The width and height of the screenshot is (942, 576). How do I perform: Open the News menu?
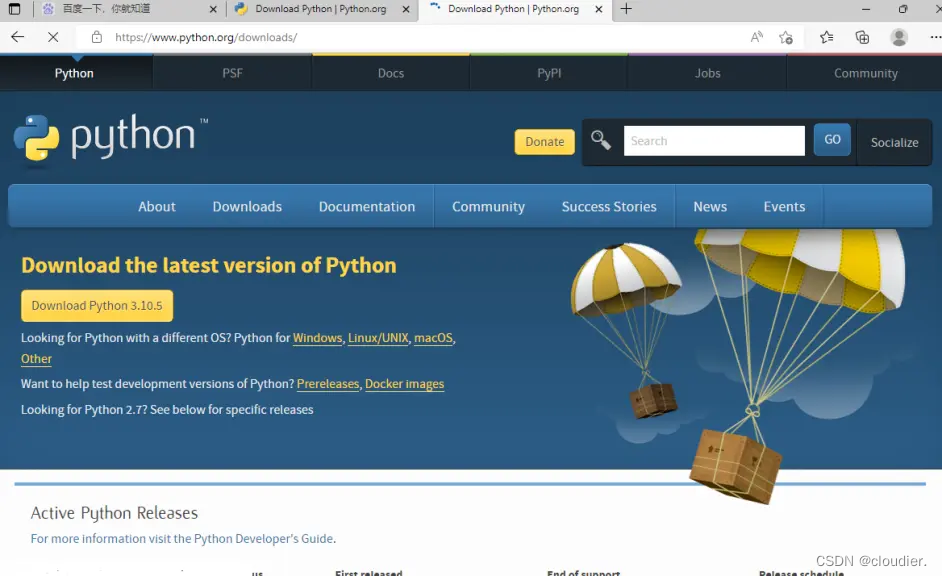coord(710,207)
